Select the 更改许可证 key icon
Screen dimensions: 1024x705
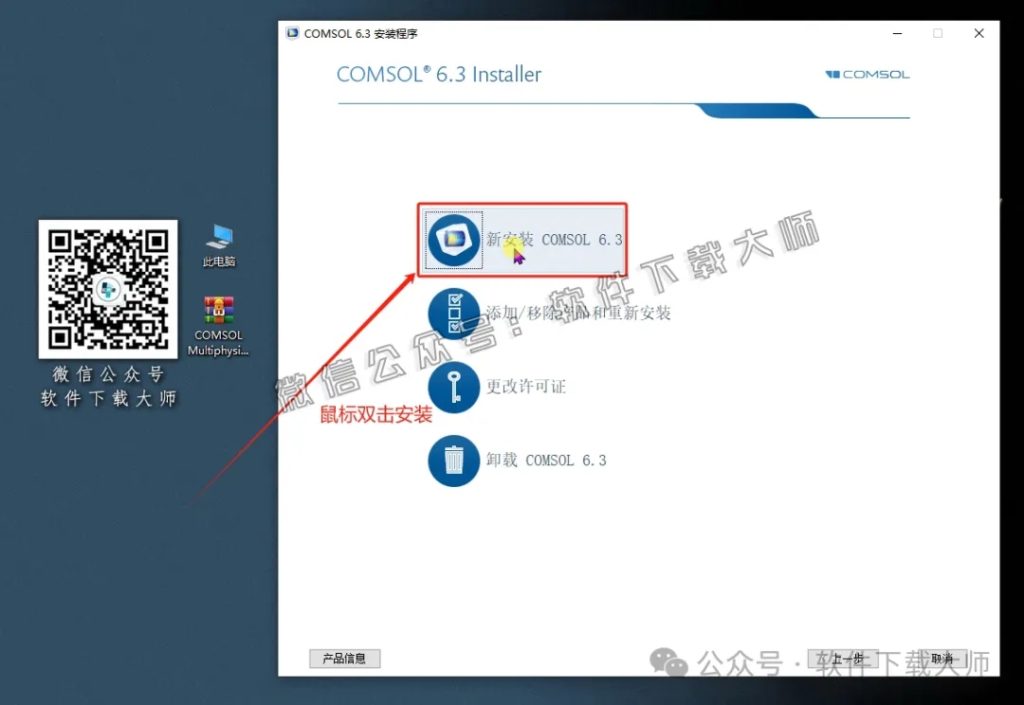click(453, 385)
